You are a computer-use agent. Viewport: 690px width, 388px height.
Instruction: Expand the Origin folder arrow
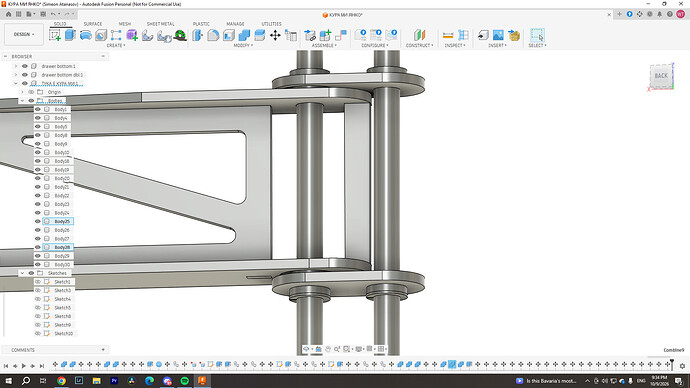pyautogui.click(x=22, y=92)
